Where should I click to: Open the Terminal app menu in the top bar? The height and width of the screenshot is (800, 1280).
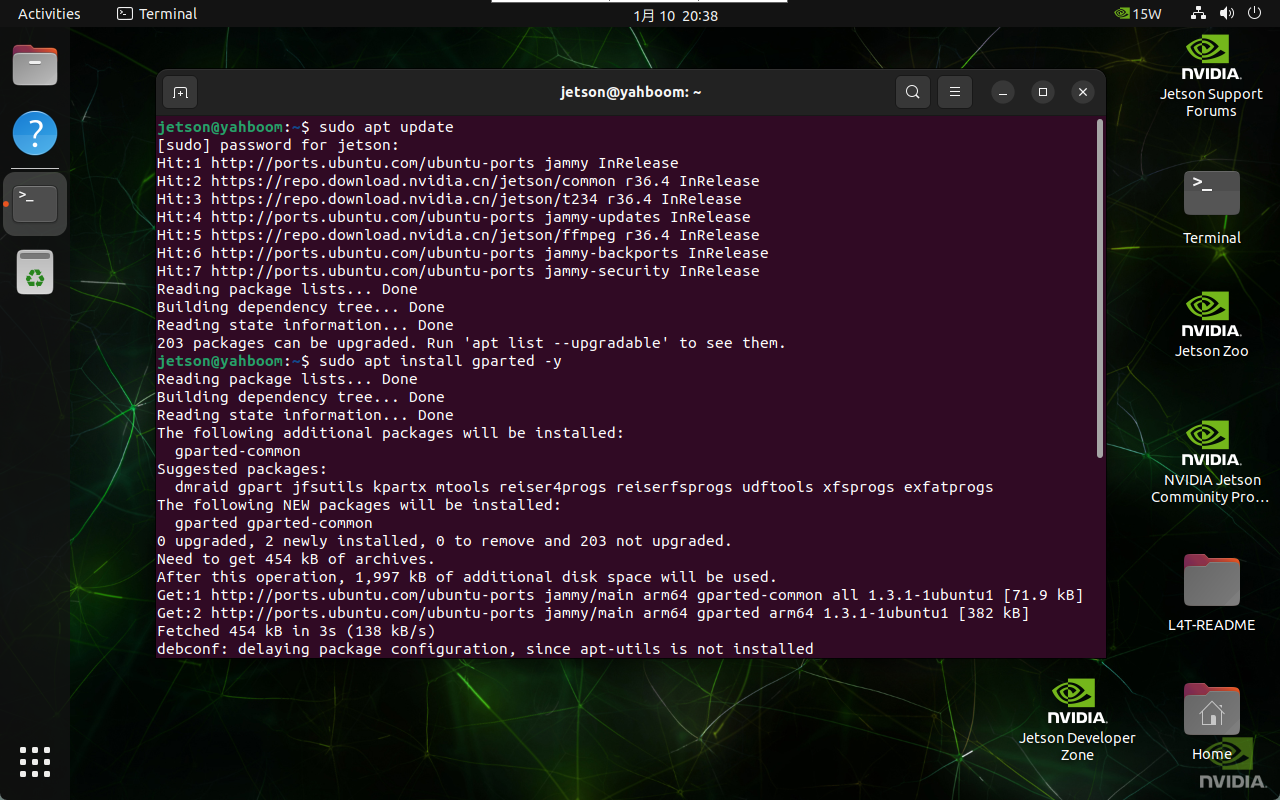tap(157, 14)
